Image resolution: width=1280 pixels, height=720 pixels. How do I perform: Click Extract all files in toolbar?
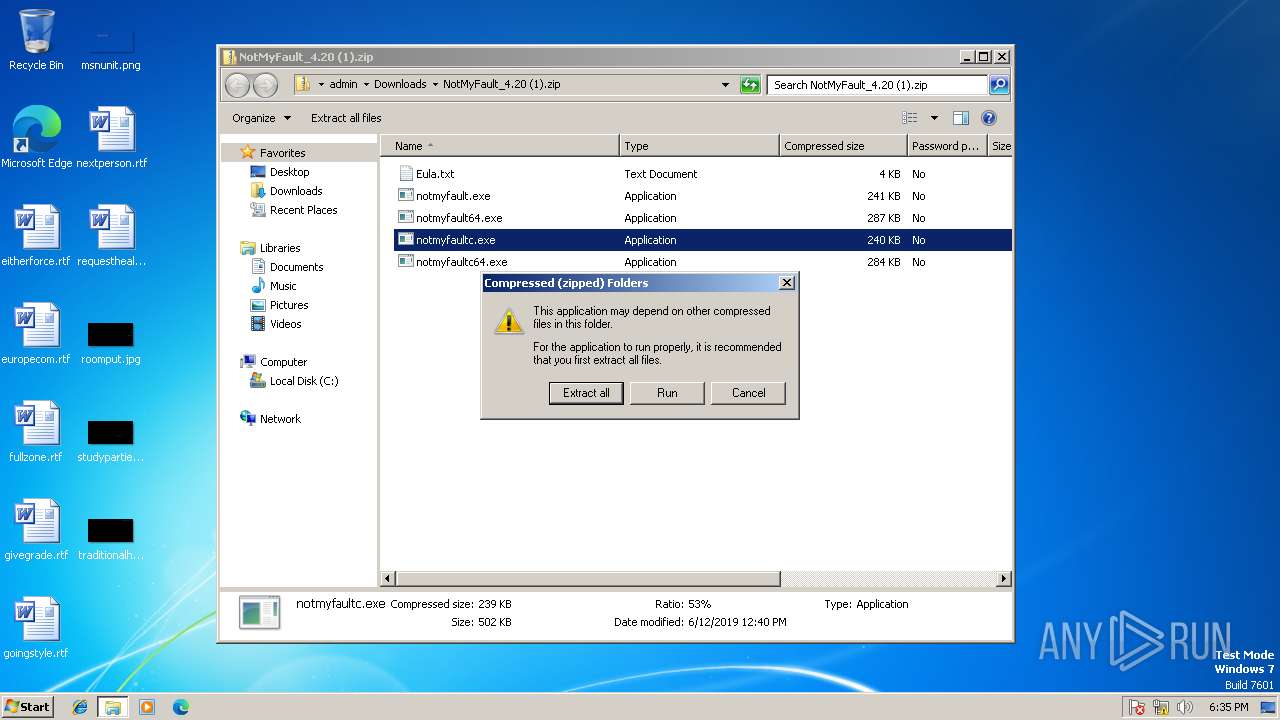click(346, 118)
